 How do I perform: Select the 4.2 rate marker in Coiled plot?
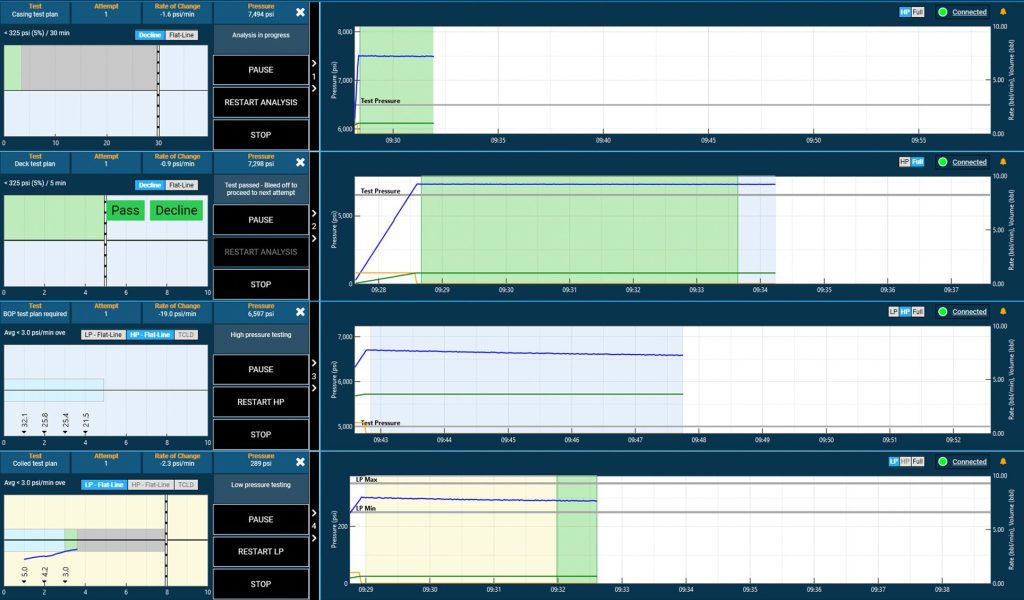[44, 574]
